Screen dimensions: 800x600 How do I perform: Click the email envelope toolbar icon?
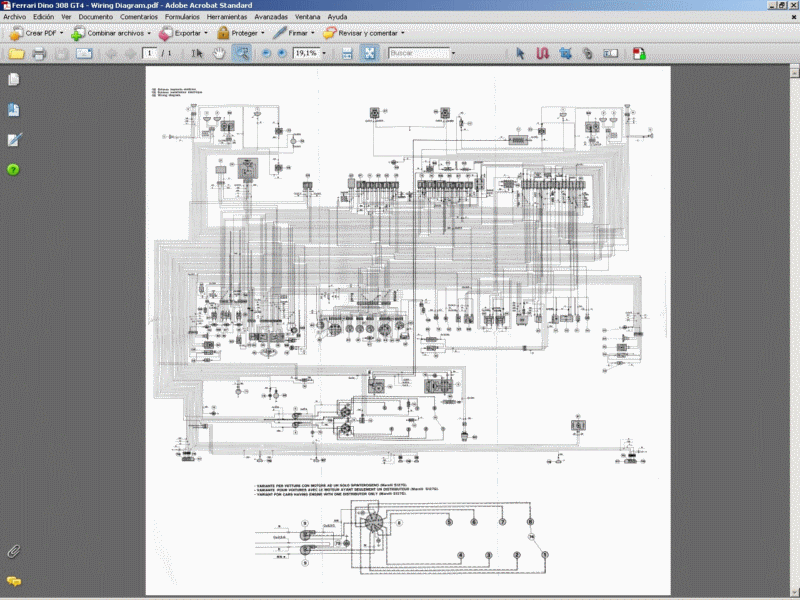(x=84, y=54)
